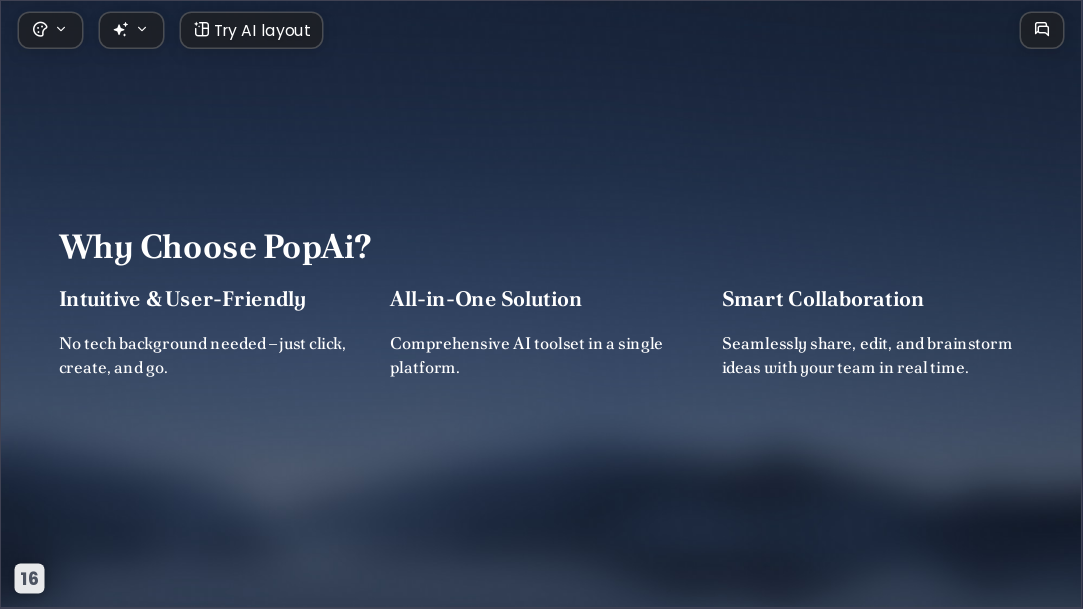
Task: Open the AI sparkle tools dropdown
Action: tap(131, 30)
